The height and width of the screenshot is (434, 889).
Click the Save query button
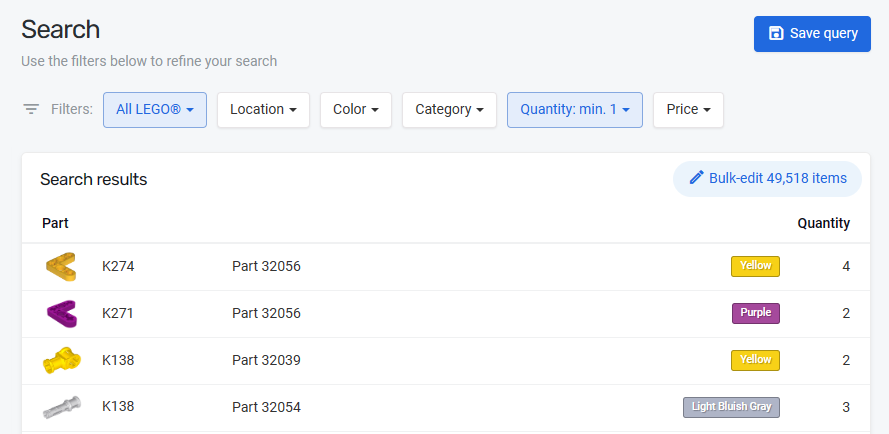tap(811, 34)
